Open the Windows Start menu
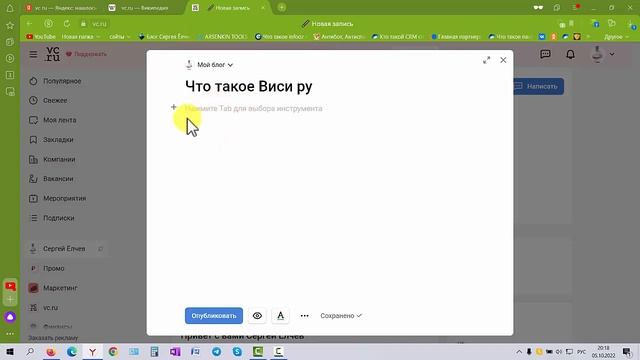The image size is (640, 360). [x=10, y=351]
